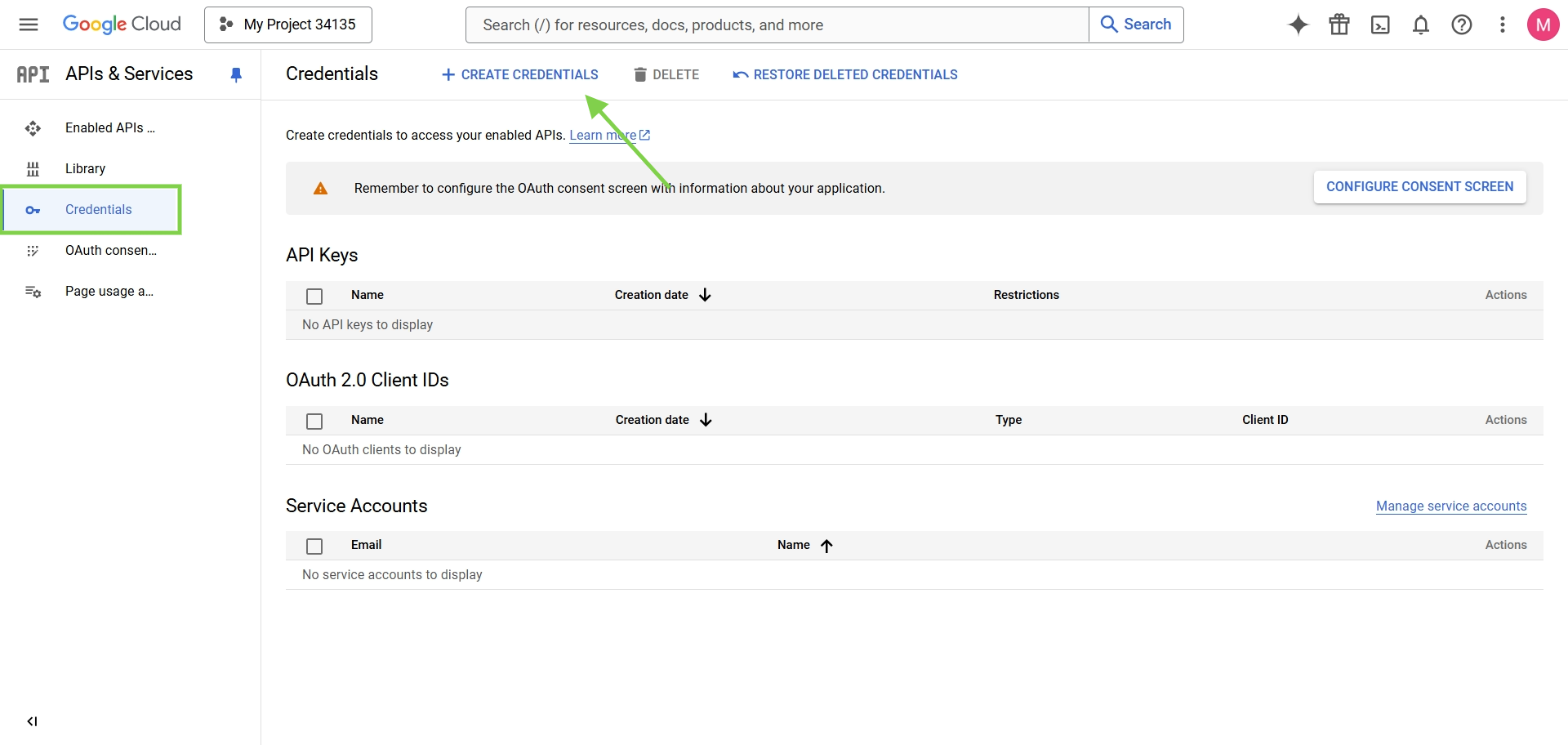This screenshot has height=745, width=1568.
Task: Open OAuth consent screen page
Action: (x=111, y=251)
